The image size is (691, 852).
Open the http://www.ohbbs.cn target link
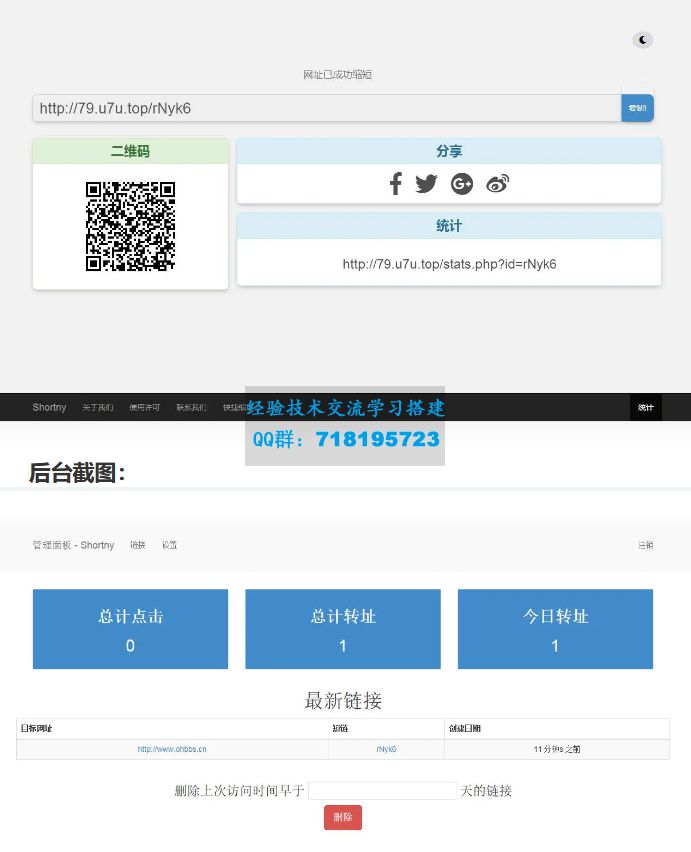click(x=172, y=749)
